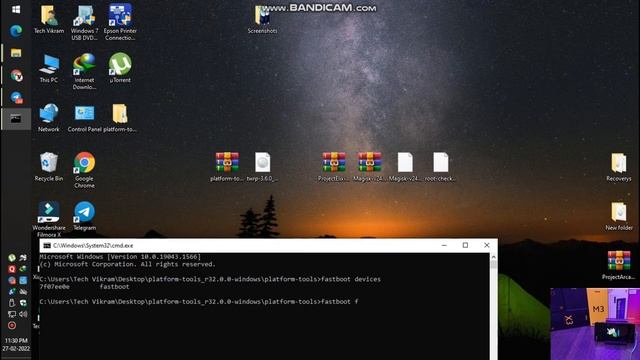The image size is (640, 360).
Task: Open File Explorer from the taskbar
Action: pyautogui.click(x=16, y=53)
